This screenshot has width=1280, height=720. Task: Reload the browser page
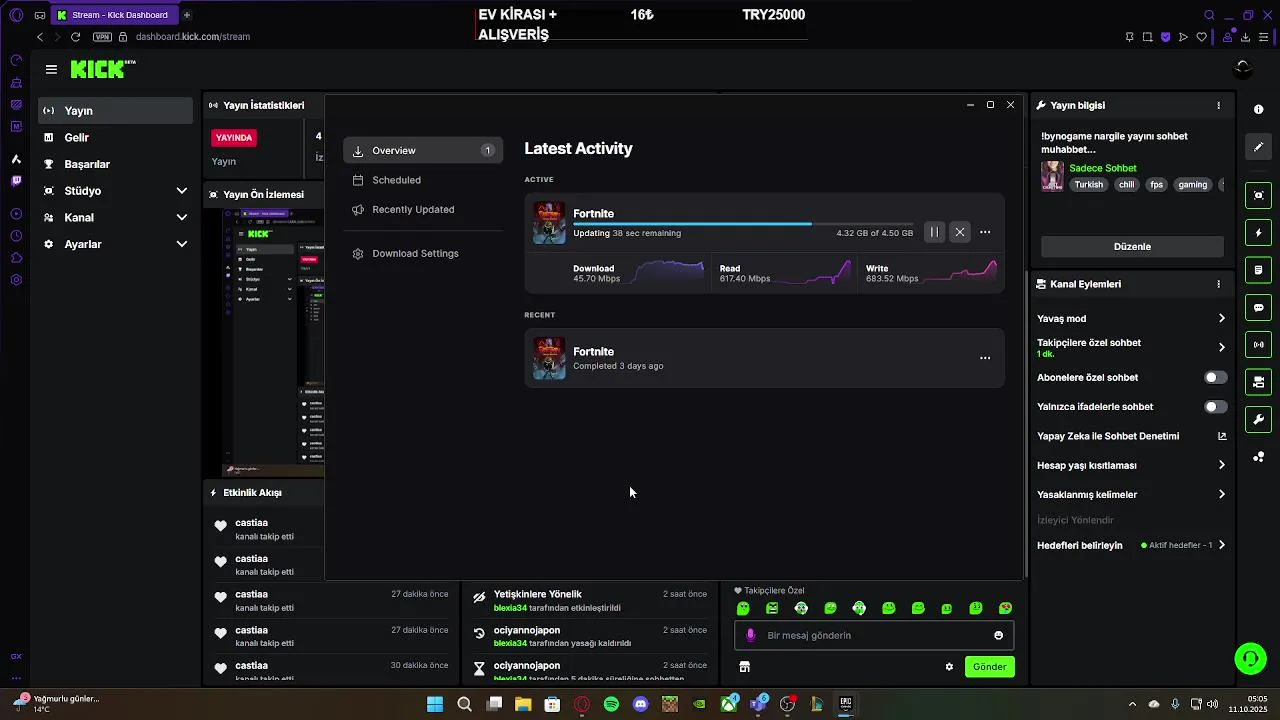[x=75, y=37]
